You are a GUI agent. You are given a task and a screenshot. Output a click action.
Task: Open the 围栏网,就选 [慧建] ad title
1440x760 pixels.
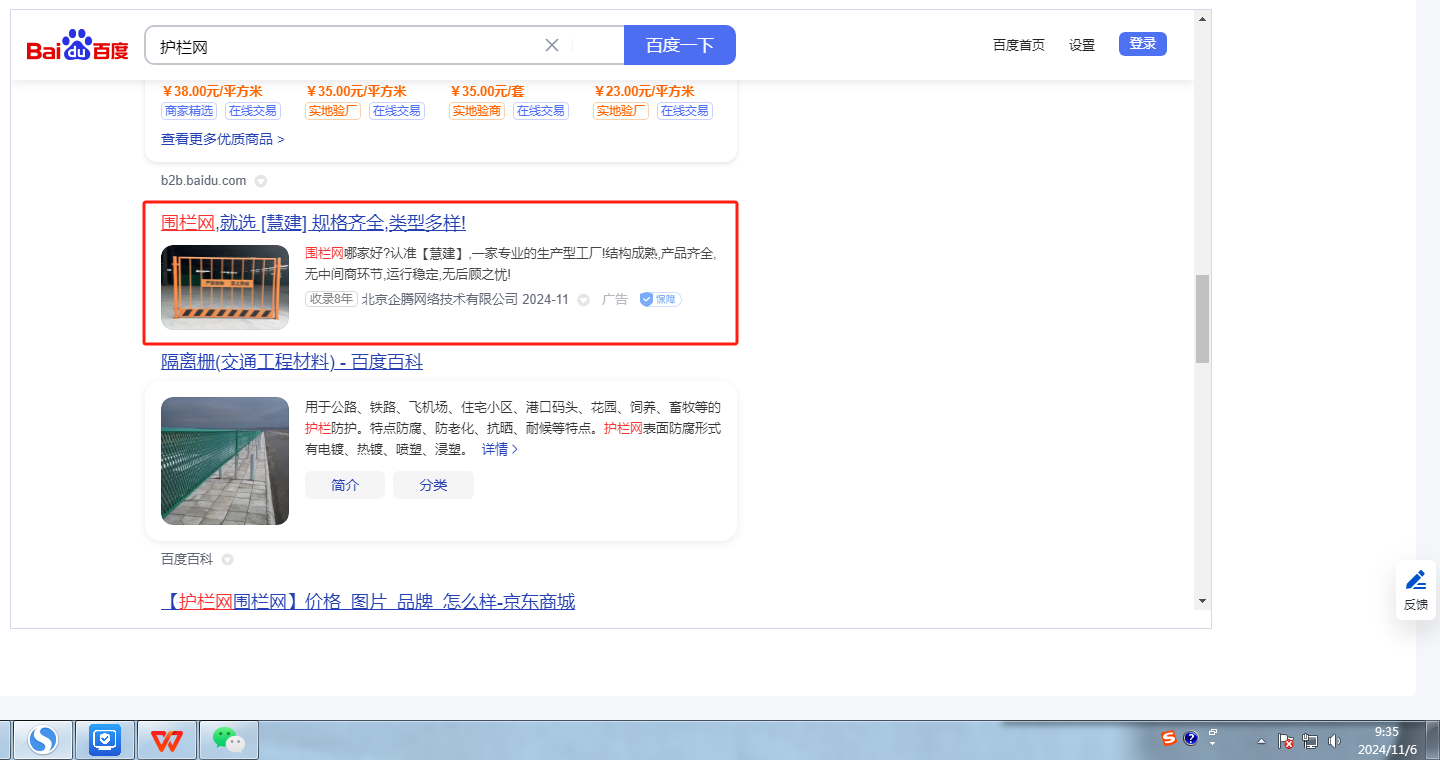314,223
